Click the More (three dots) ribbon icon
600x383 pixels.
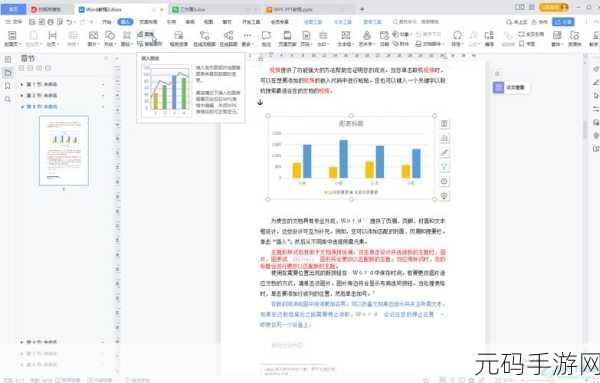point(248,36)
